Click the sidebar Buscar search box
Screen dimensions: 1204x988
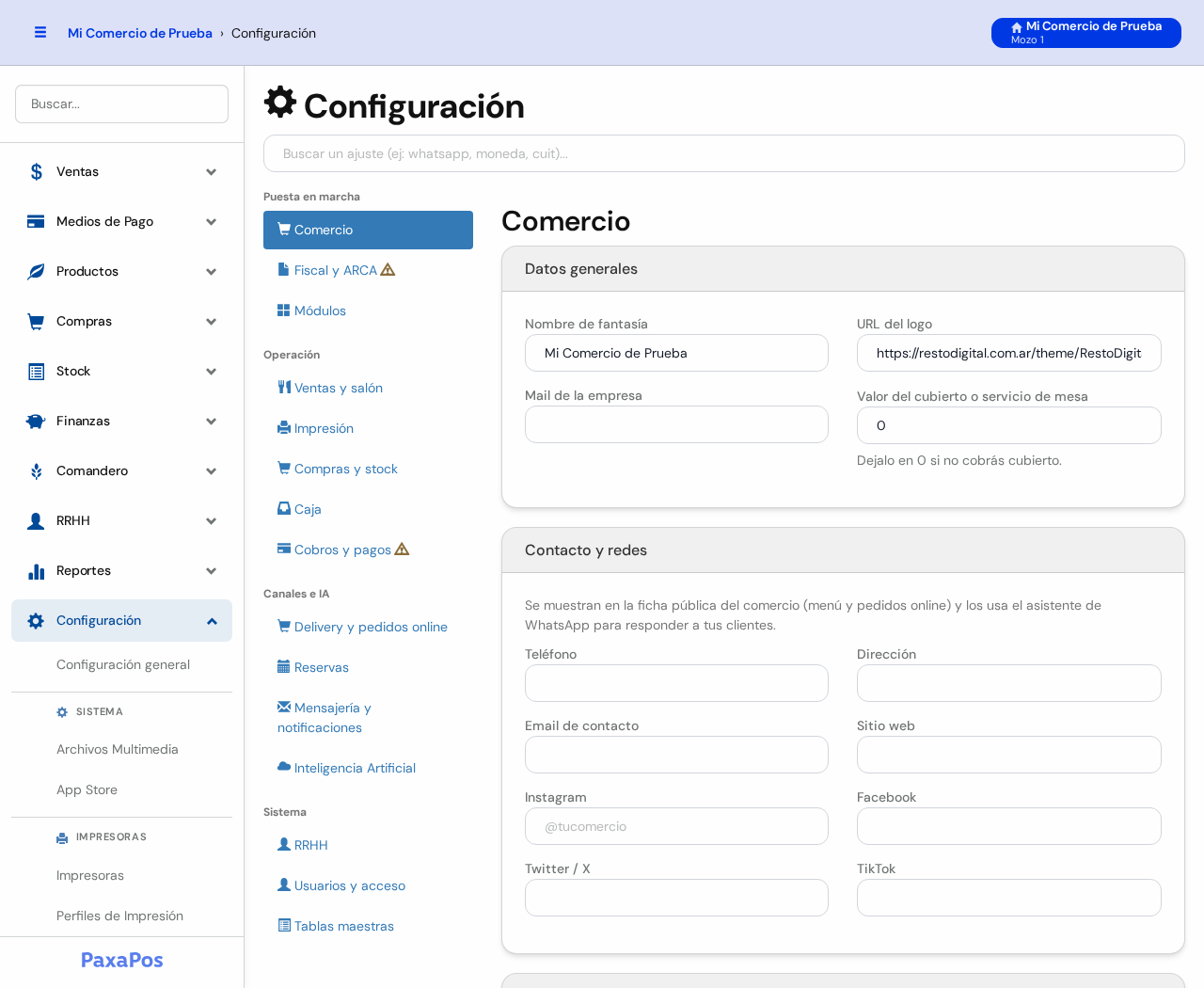coord(121,104)
